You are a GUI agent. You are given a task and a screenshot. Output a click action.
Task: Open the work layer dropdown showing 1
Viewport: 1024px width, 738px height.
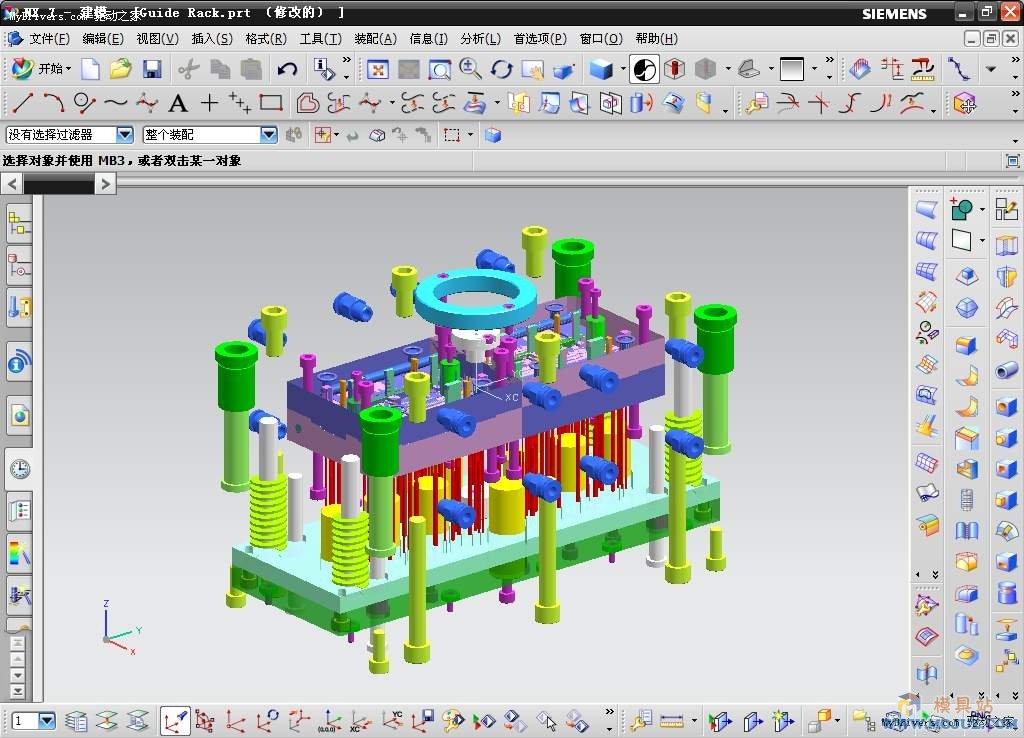coord(46,720)
